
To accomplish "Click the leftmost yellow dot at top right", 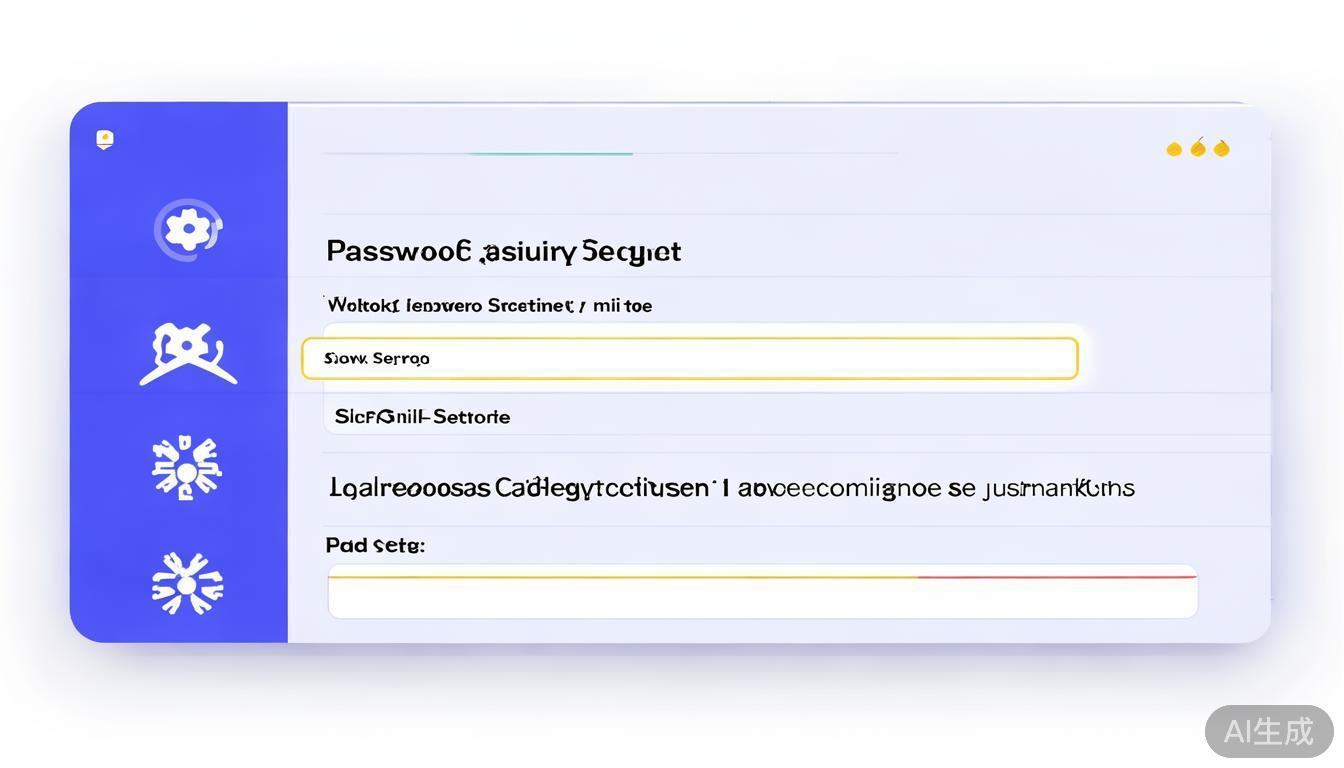I will click(x=1174, y=149).
